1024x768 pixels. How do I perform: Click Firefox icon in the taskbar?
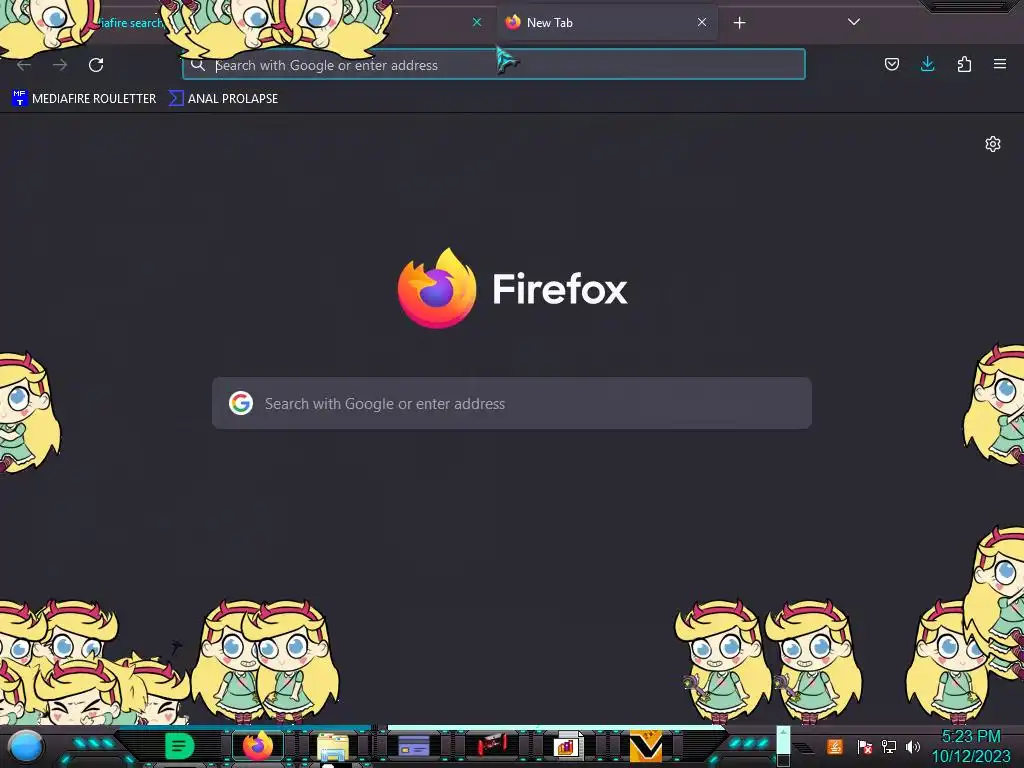click(258, 746)
